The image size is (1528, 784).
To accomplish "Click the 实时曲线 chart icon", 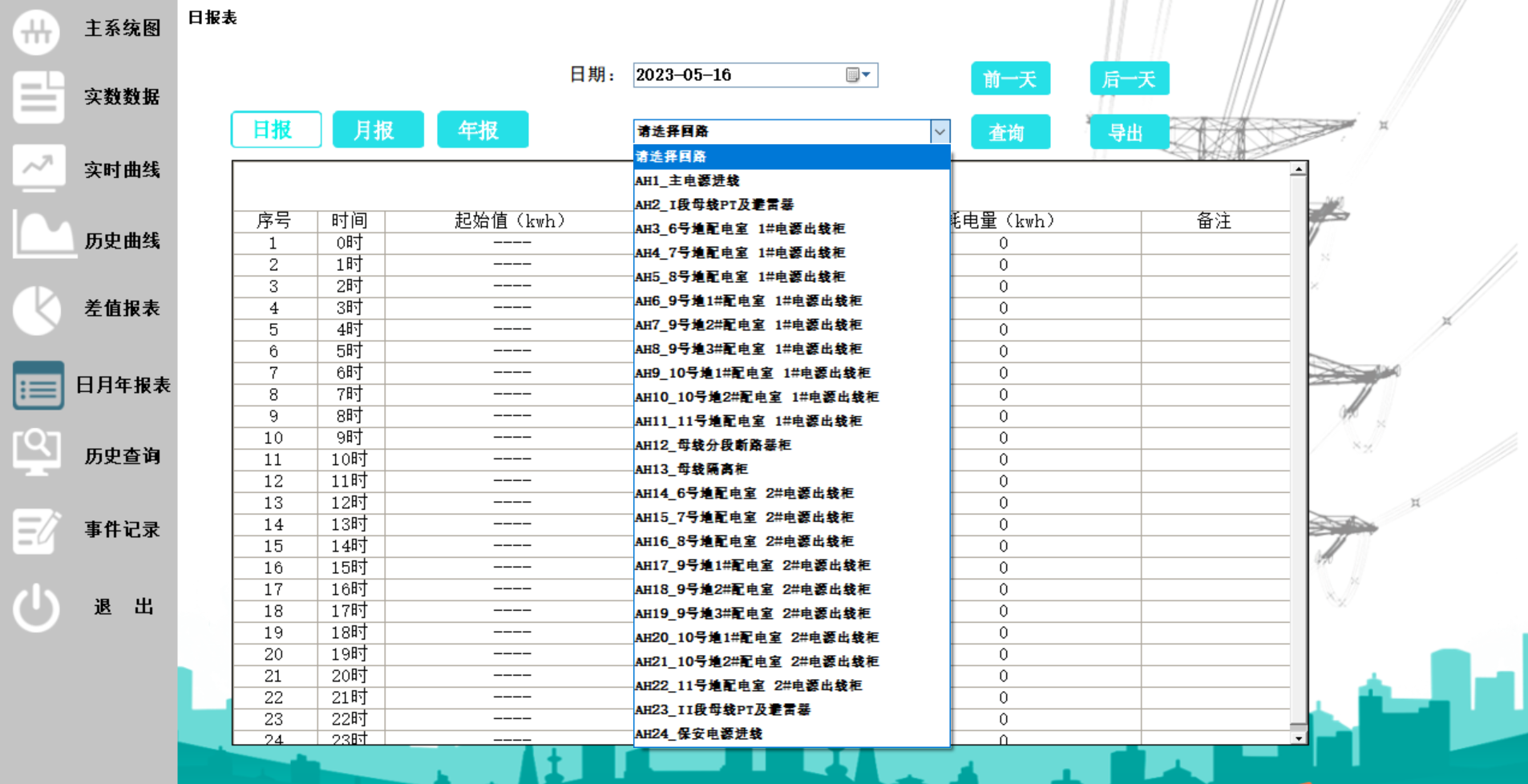I will point(36,168).
